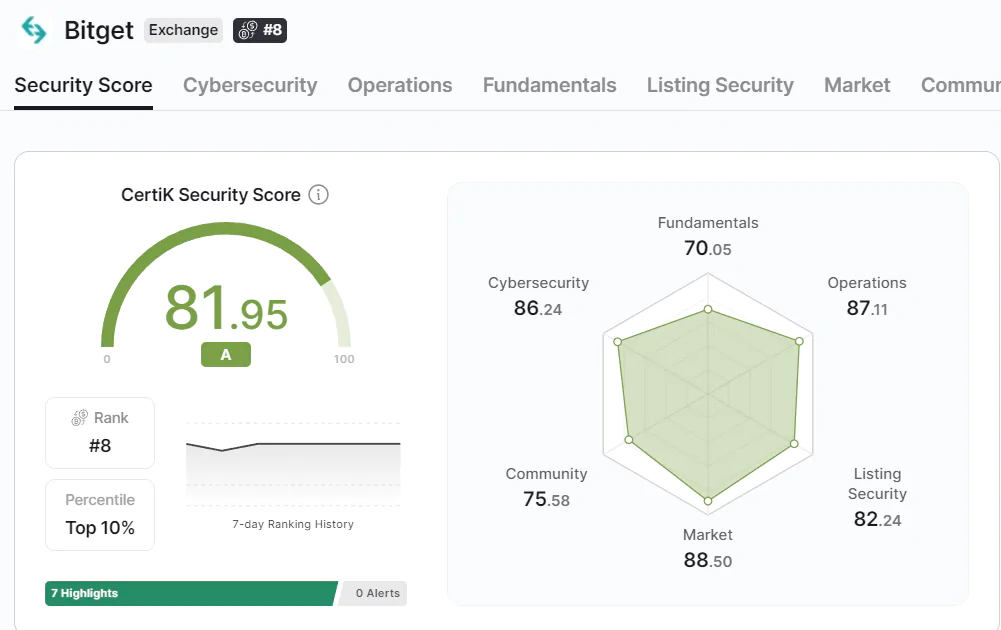Open the 0 Alerts section
This screenshot has height=630, width=1001.
click(374, 594)
